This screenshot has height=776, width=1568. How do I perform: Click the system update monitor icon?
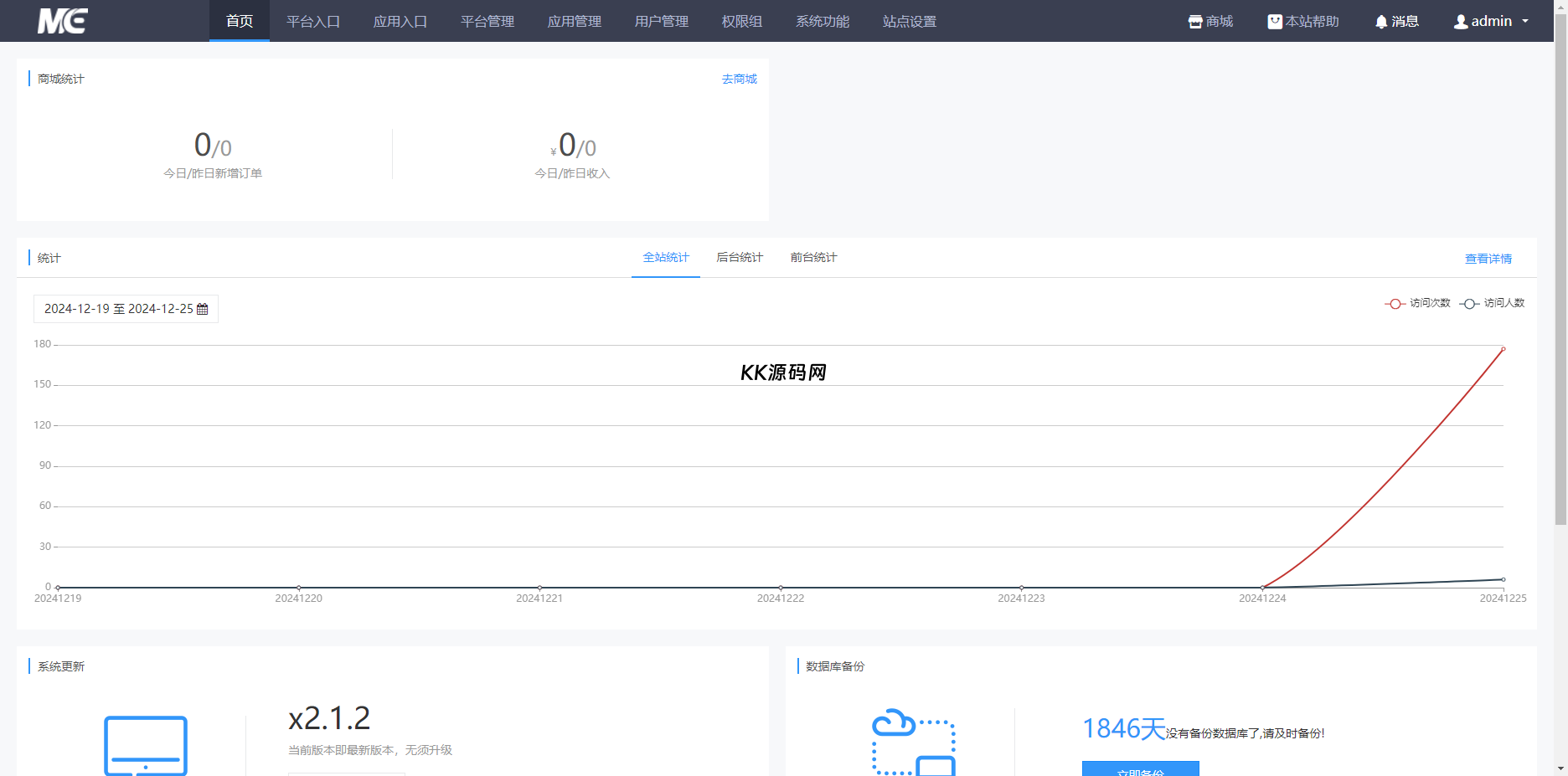pos(146,745)
